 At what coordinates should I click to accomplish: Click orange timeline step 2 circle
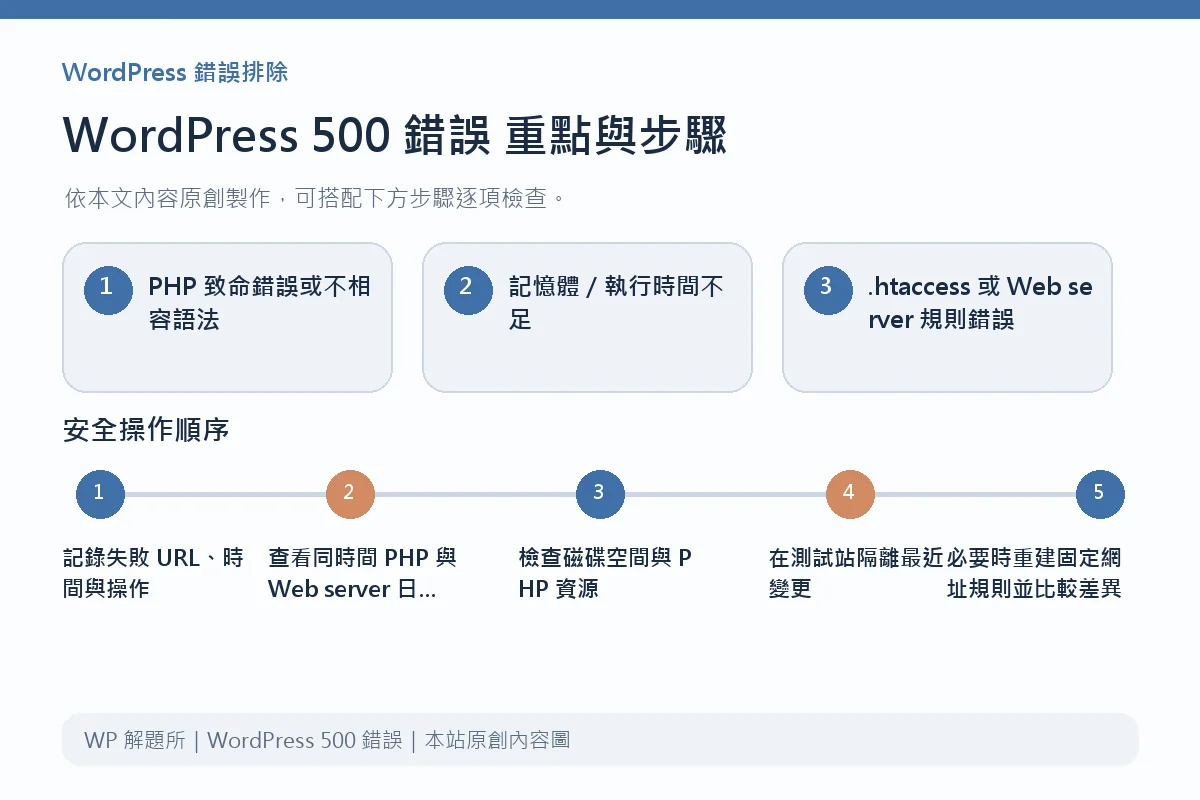coord(350,494)
